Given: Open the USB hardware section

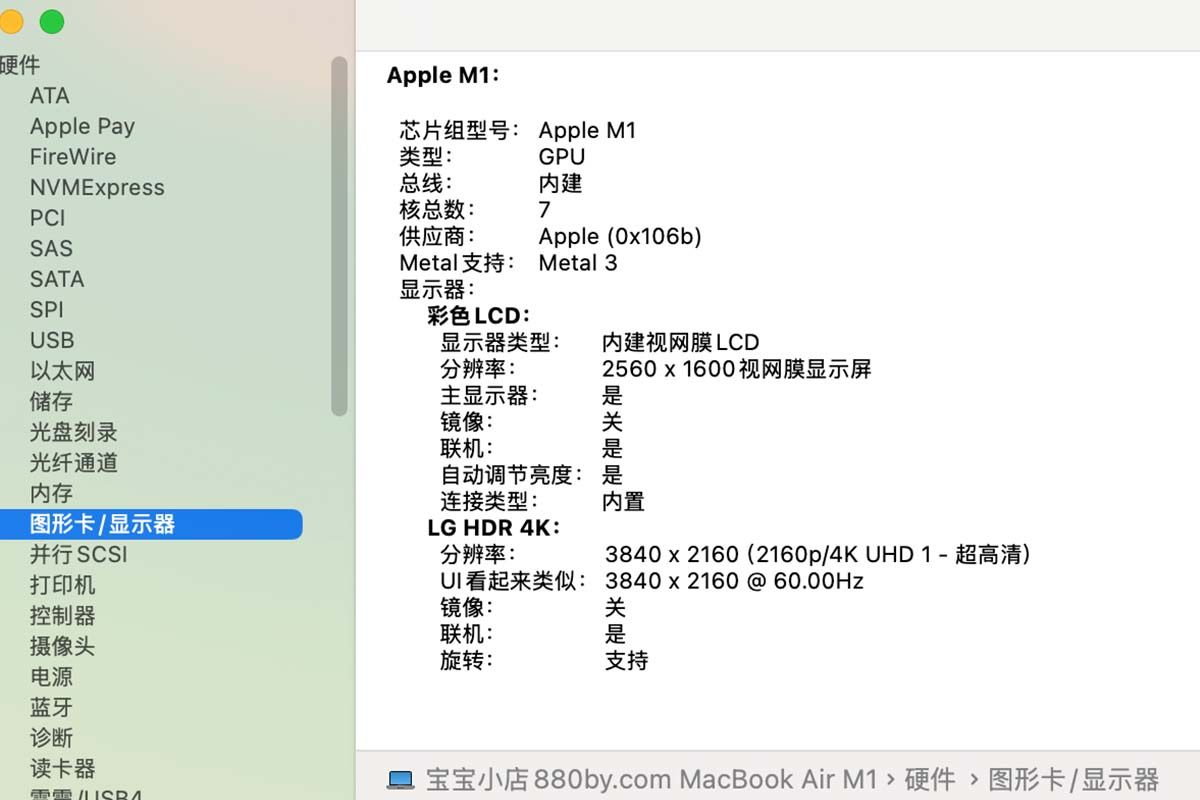Looking at the screenshot, I should coord(52,341).
